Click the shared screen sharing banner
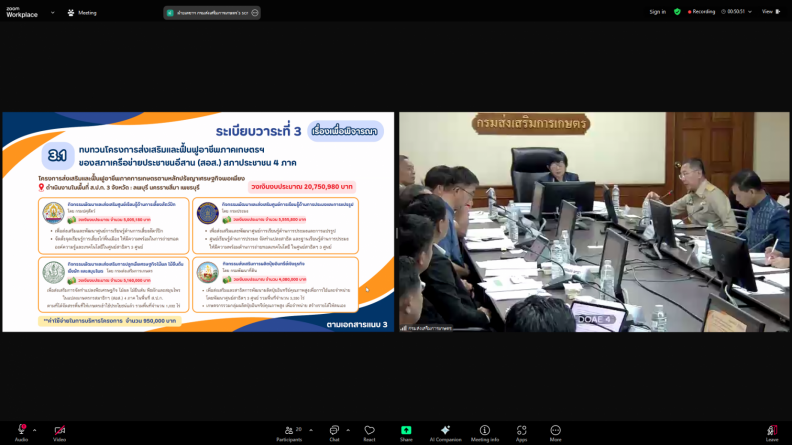The height and width of the screenshot is (445, 792). (212, 13)
